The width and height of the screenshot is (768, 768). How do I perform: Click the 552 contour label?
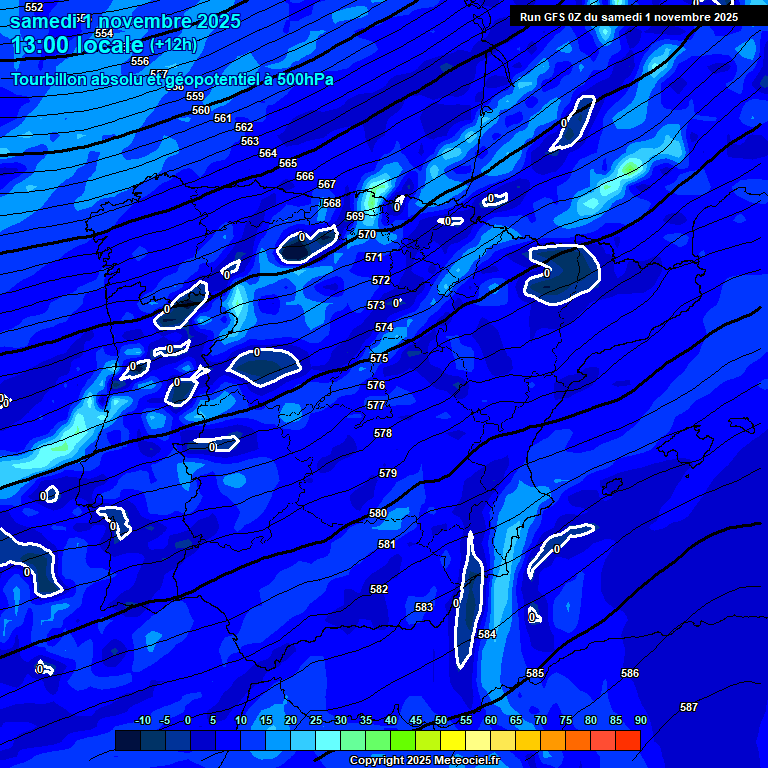click(34, 7)
